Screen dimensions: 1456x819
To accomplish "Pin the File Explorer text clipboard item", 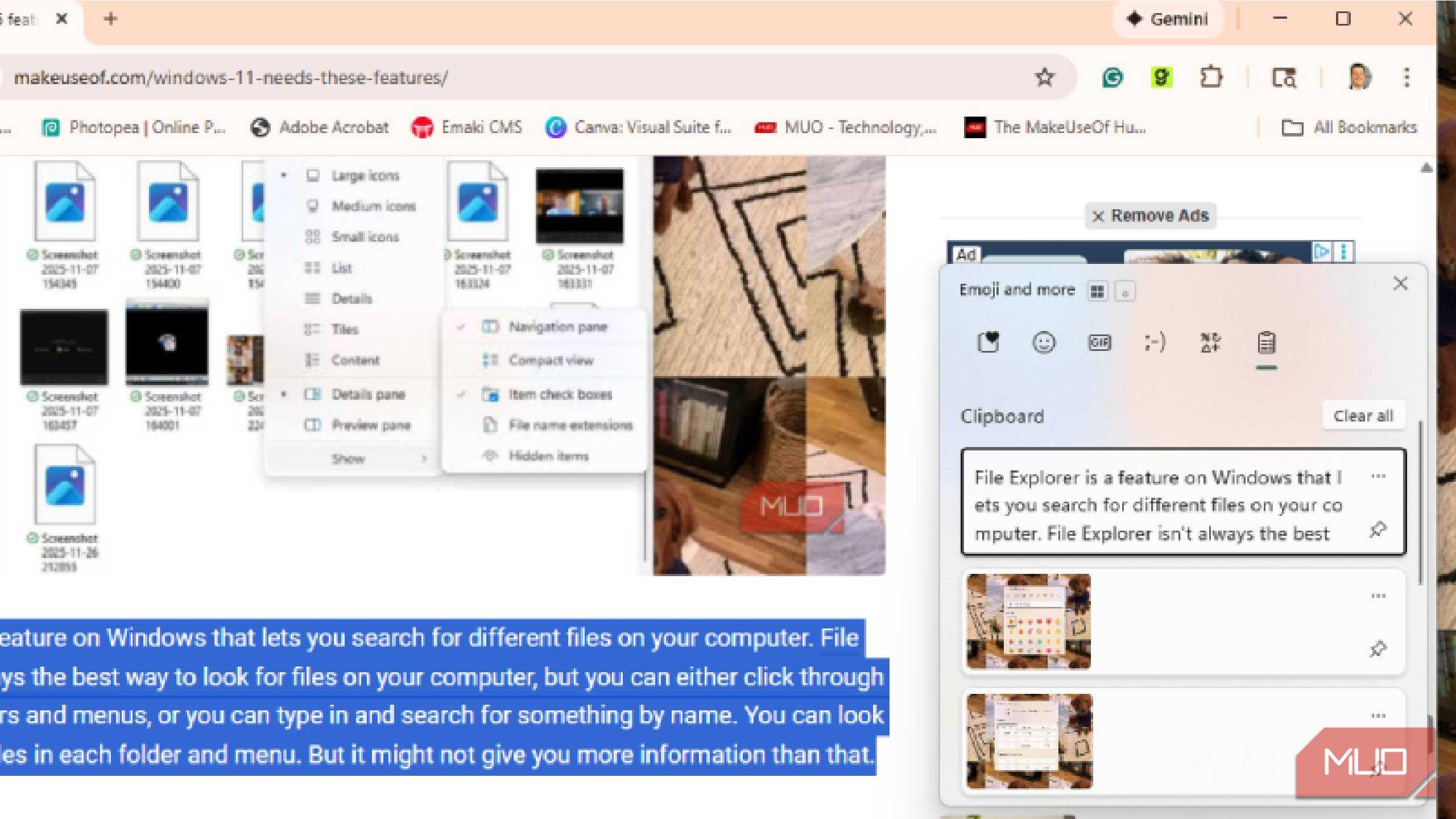I will (1378, 530).
